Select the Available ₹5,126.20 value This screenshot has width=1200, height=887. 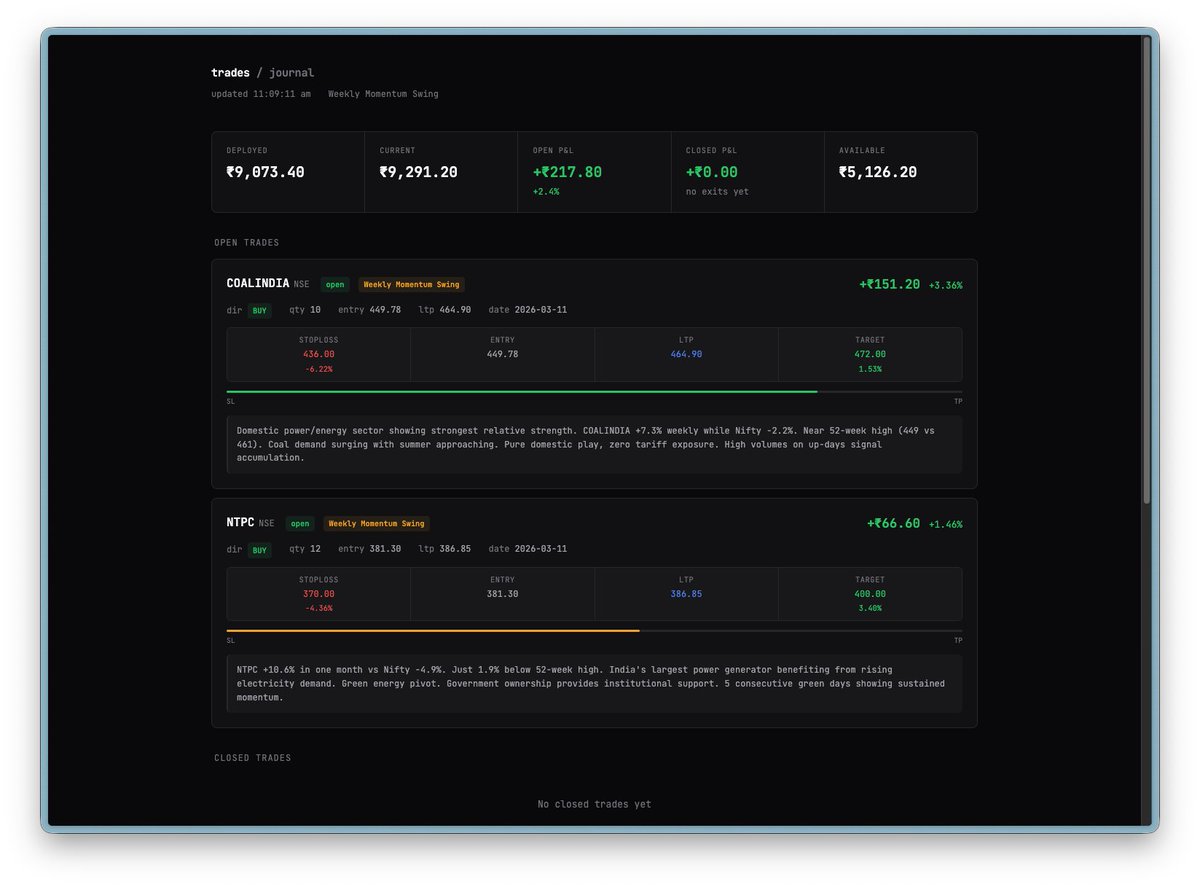click(878, 172)
